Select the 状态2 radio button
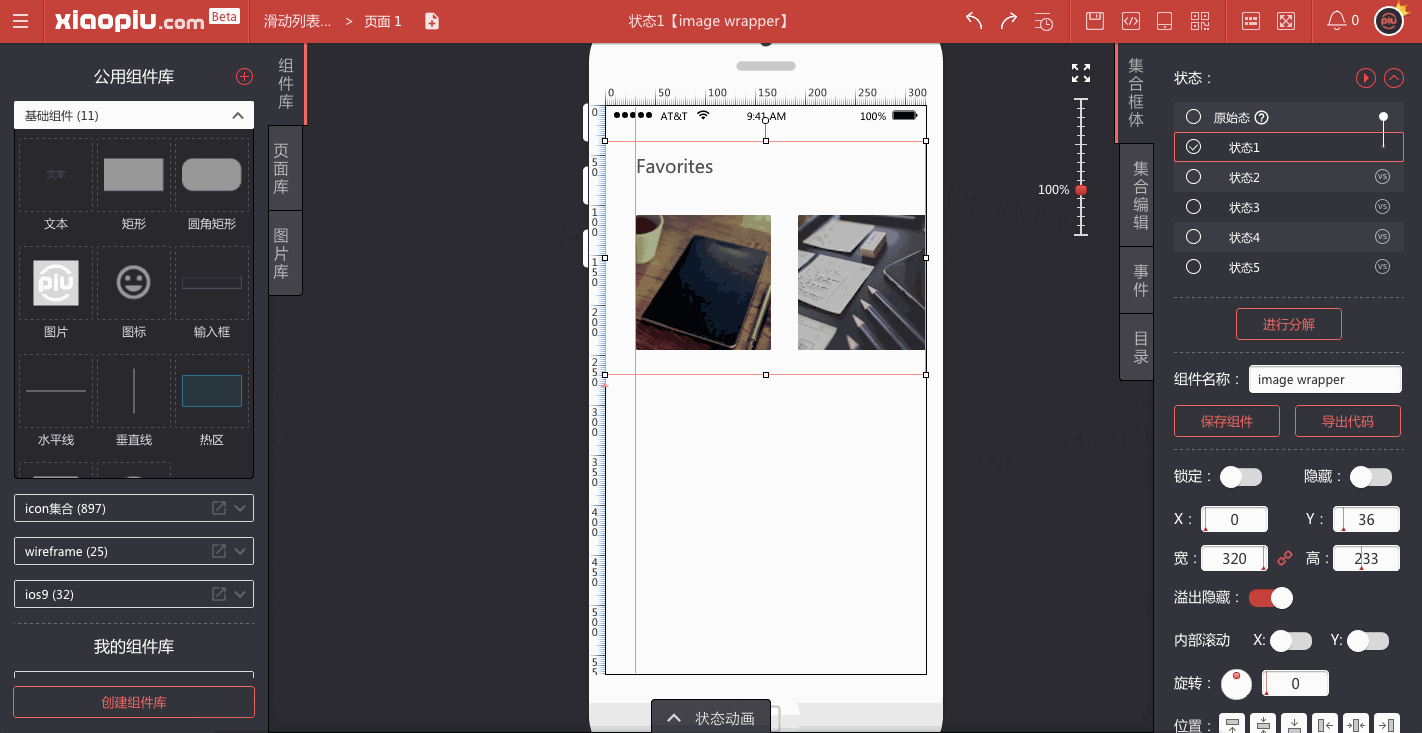Image resolution: width=1422 pixels, height=733 pixels. 1193,177
